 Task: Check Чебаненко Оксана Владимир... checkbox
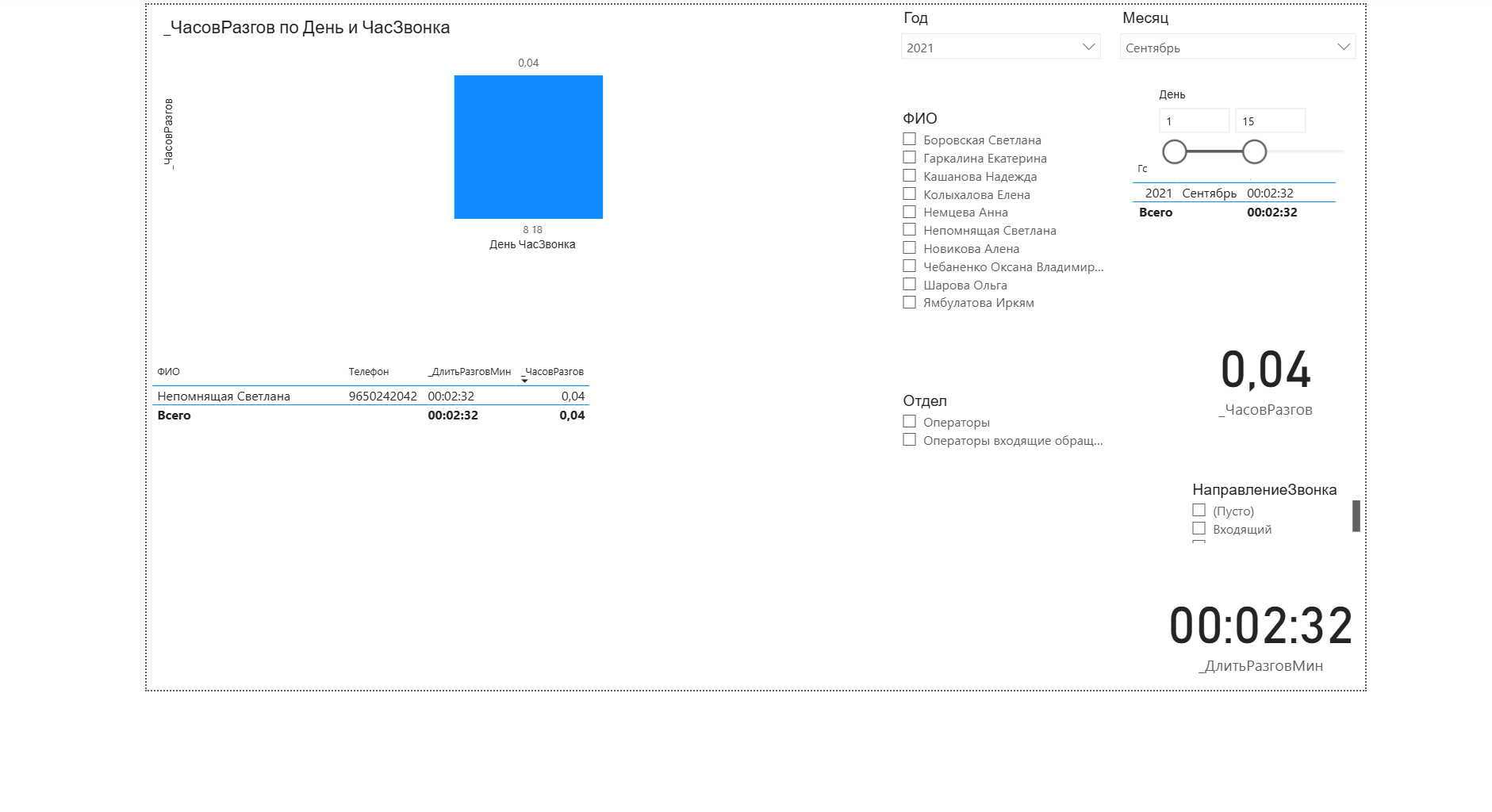click(x=910, y=266)
